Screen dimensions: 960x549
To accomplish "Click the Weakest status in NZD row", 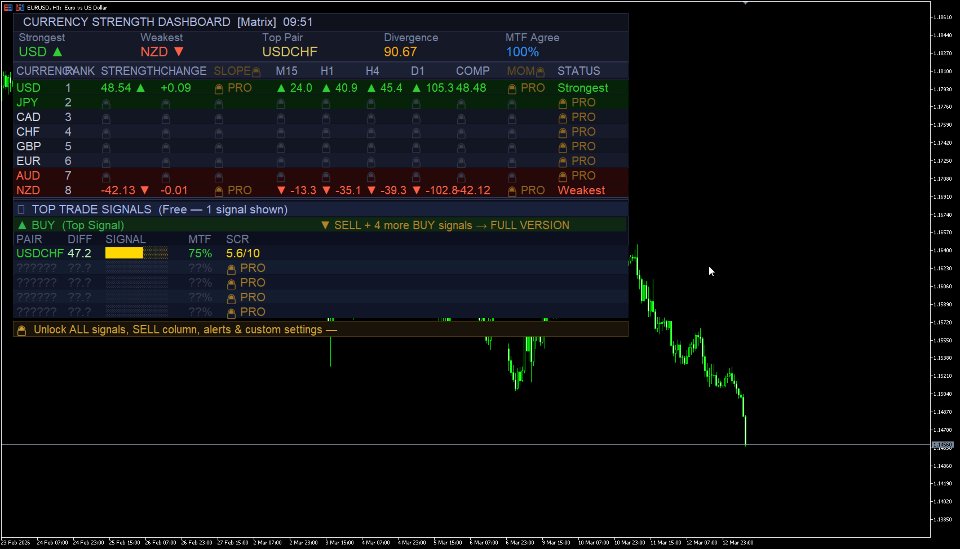I will pos(581,190).
